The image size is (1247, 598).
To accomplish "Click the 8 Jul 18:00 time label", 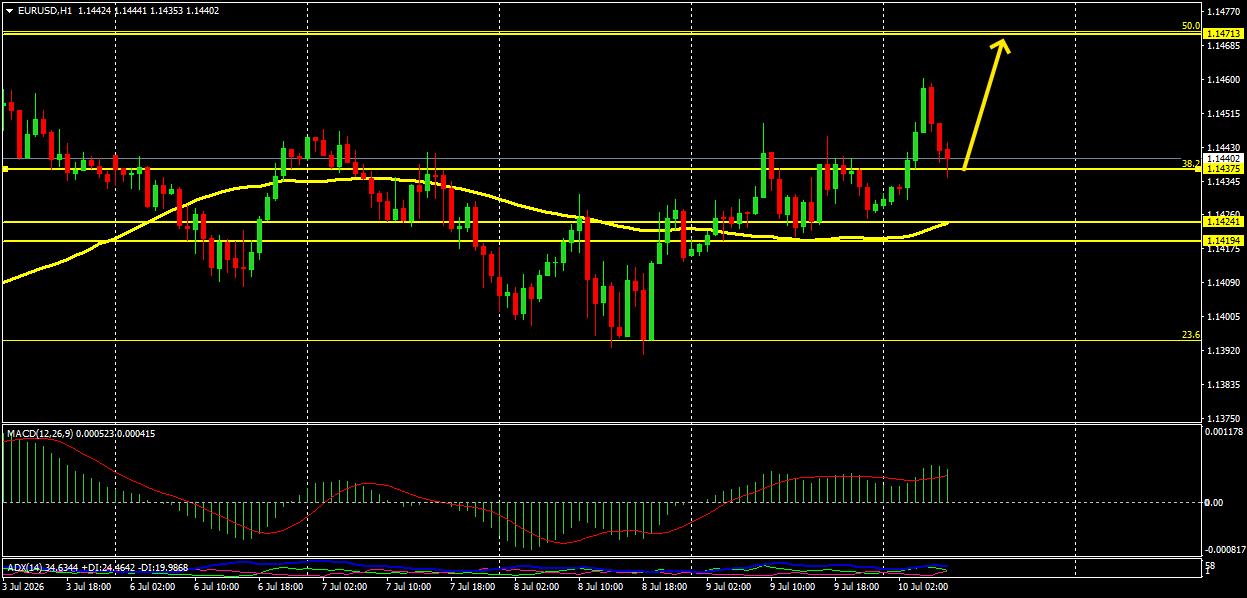I will click(x=666, y=587).
